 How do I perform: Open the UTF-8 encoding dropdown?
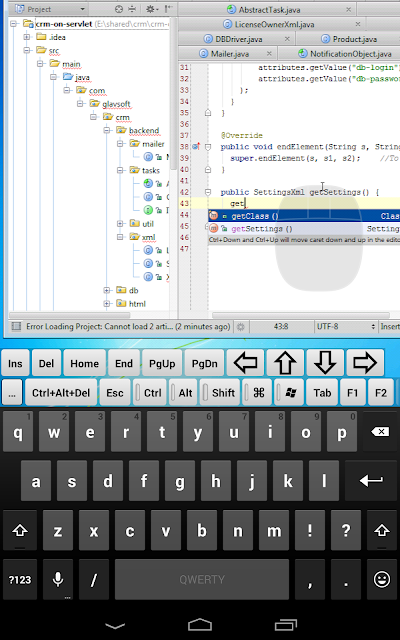pyautogui.click(x=346, y=327)
